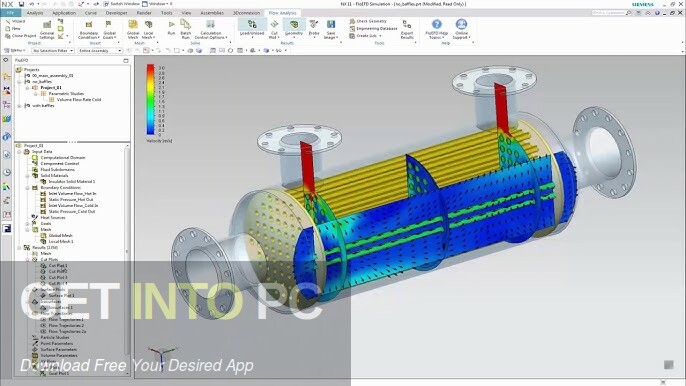Click the Find a Command search field
Viewport: 686px width, 386px height.
(611, 13)
